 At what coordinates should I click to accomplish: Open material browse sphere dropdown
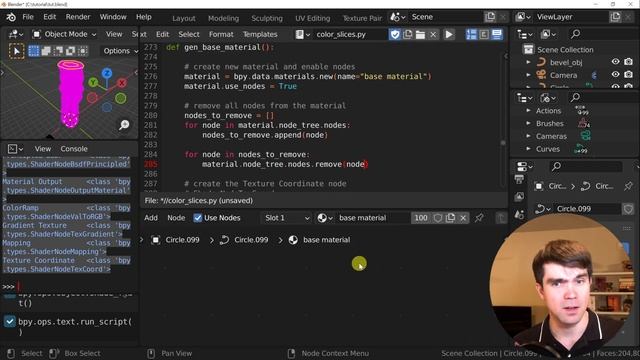325,218
